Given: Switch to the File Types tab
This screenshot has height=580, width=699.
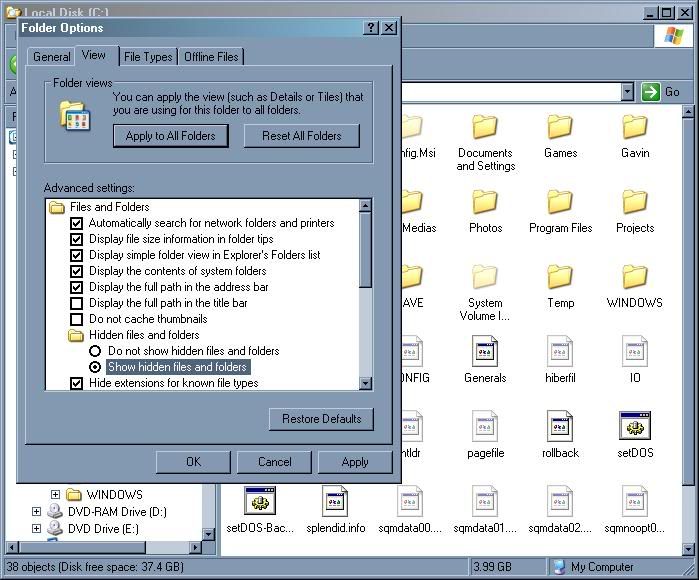Looking at the screenshot, I should click(x=148, y=57).
